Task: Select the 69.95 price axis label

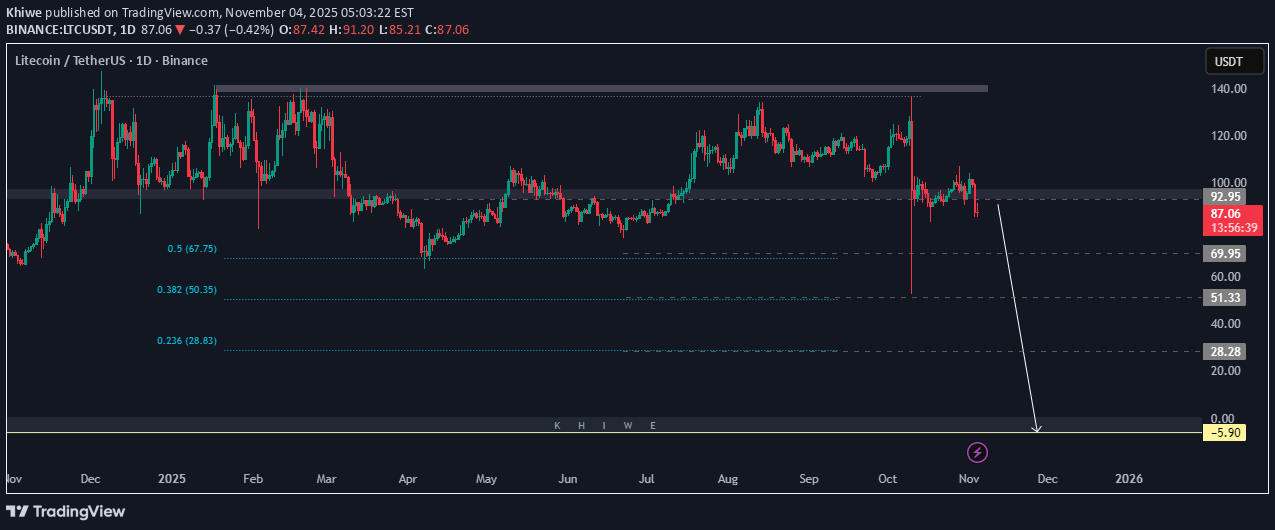Action: coord(1224,254)
